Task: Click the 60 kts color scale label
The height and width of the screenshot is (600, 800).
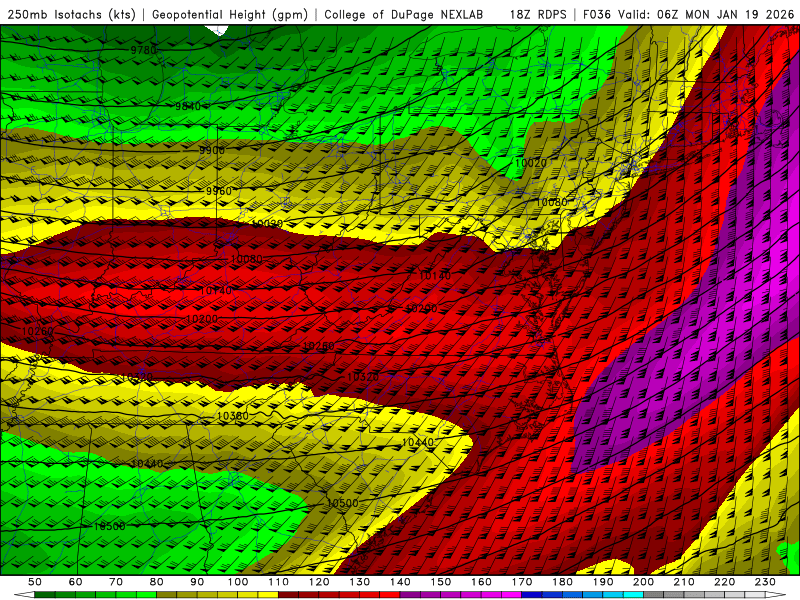Action: [75, 582]
